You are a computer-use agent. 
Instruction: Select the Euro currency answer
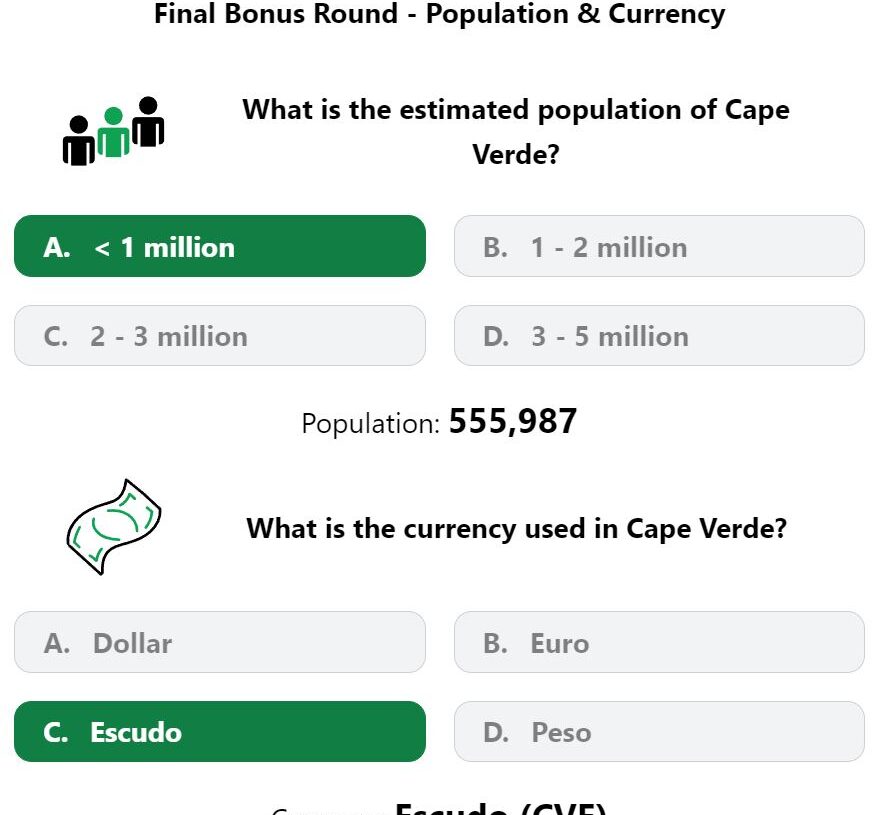pyautogui.click(x=659, y=642)
